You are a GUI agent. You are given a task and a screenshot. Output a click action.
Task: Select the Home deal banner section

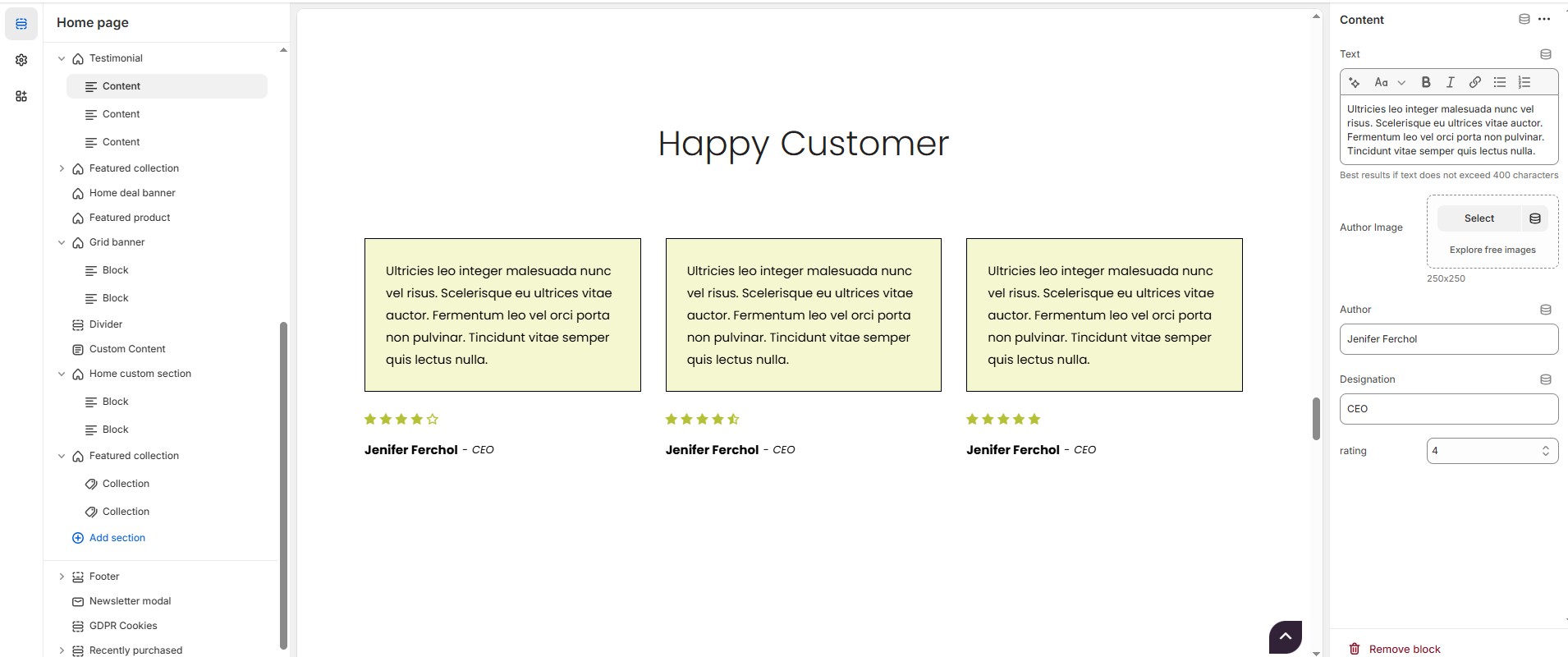(132, 193)
